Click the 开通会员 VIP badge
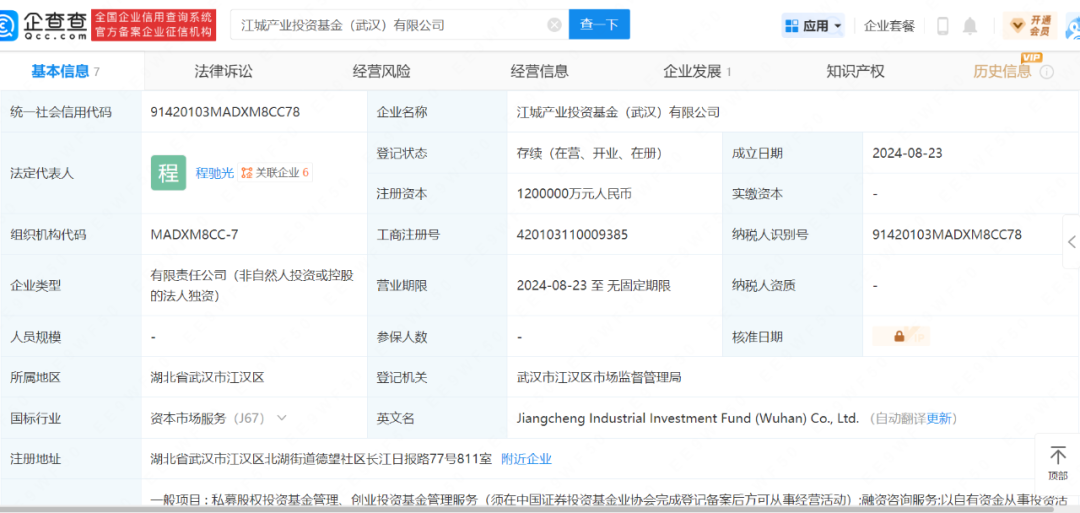This screenshot has height=513, width=1080. 1030,25
